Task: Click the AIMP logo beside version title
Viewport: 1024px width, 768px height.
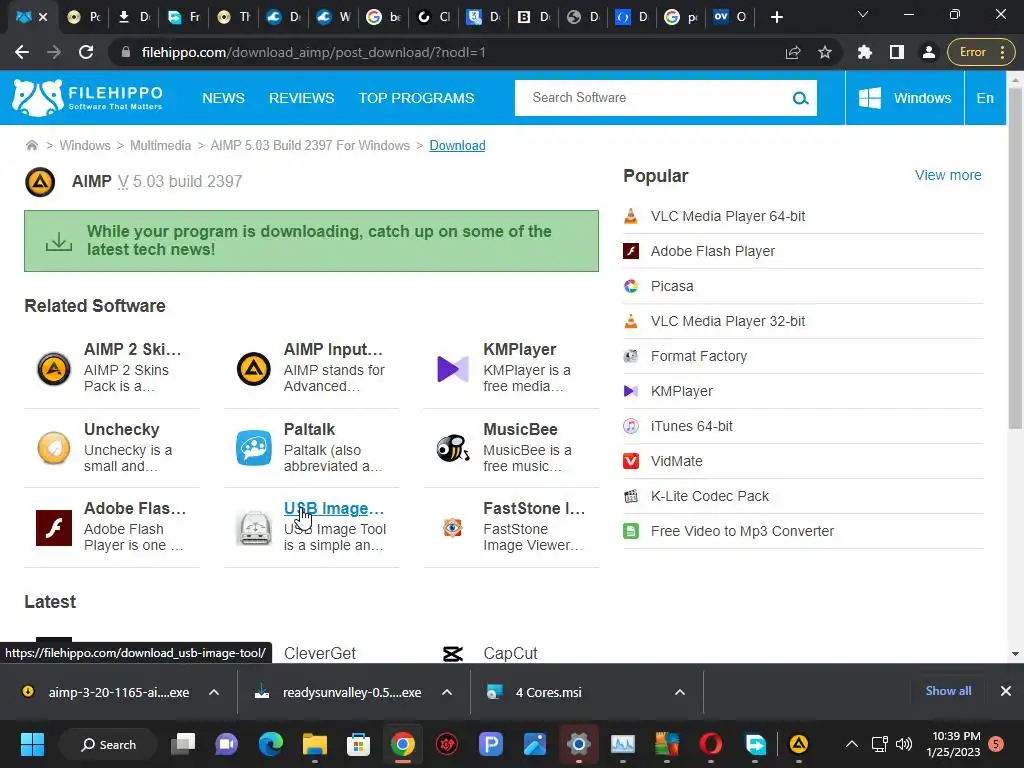Action: click(40, 182)
